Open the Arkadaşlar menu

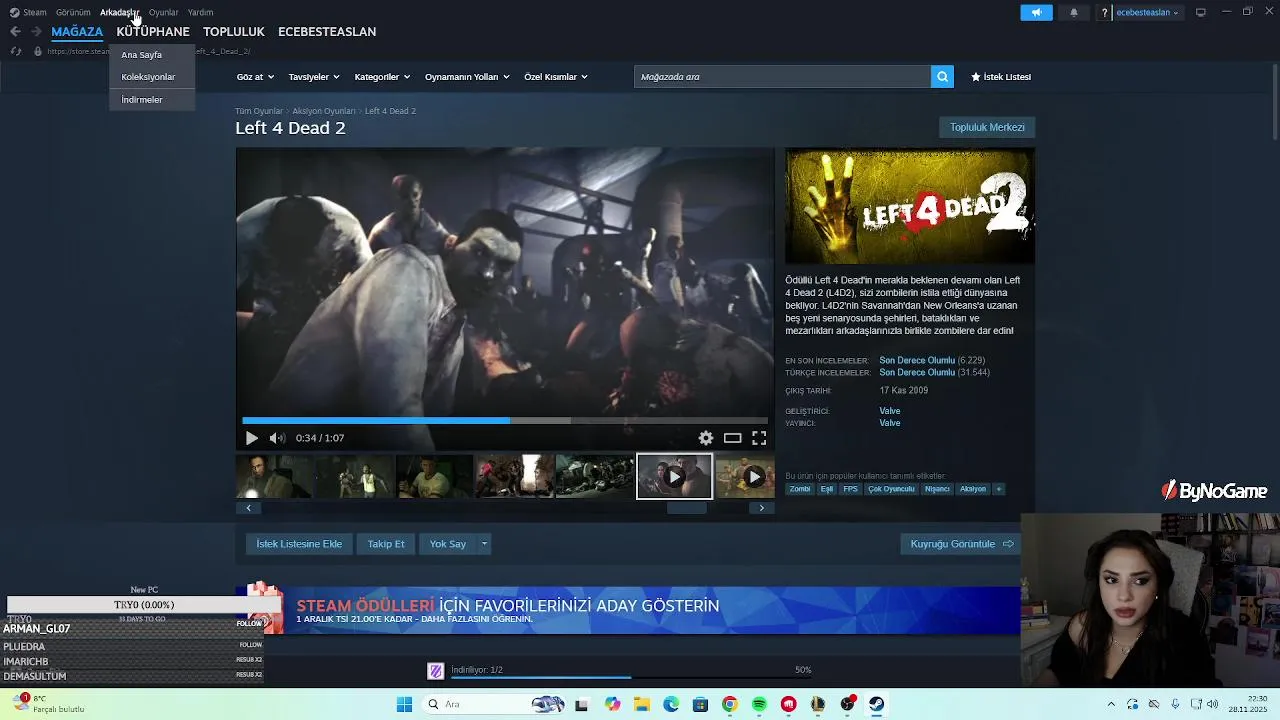tap(119, 12)
